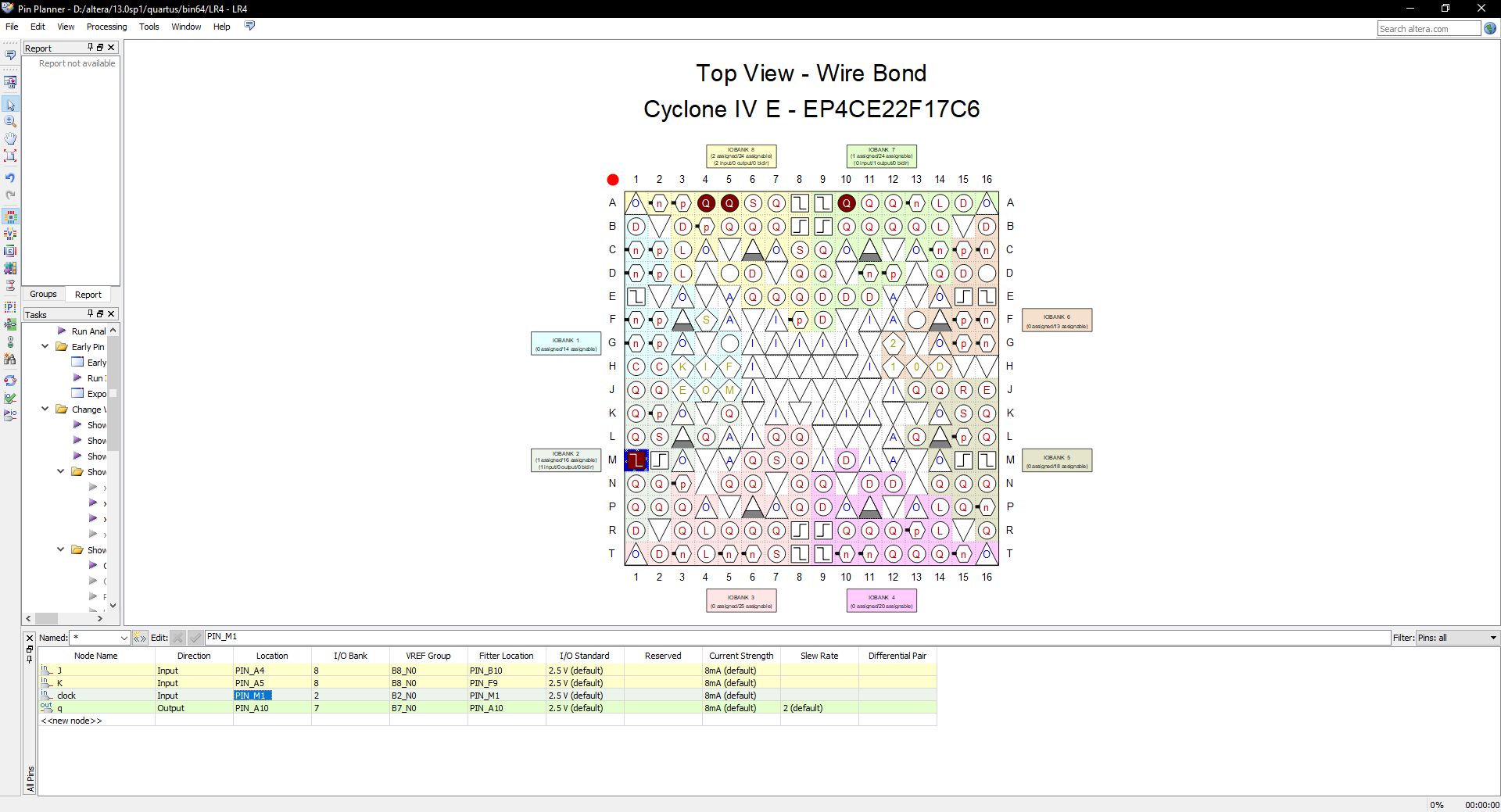The height and width of the screenshot is (812, 1501).
Task: Choose the hand pan tool
Action: (10, 138)
